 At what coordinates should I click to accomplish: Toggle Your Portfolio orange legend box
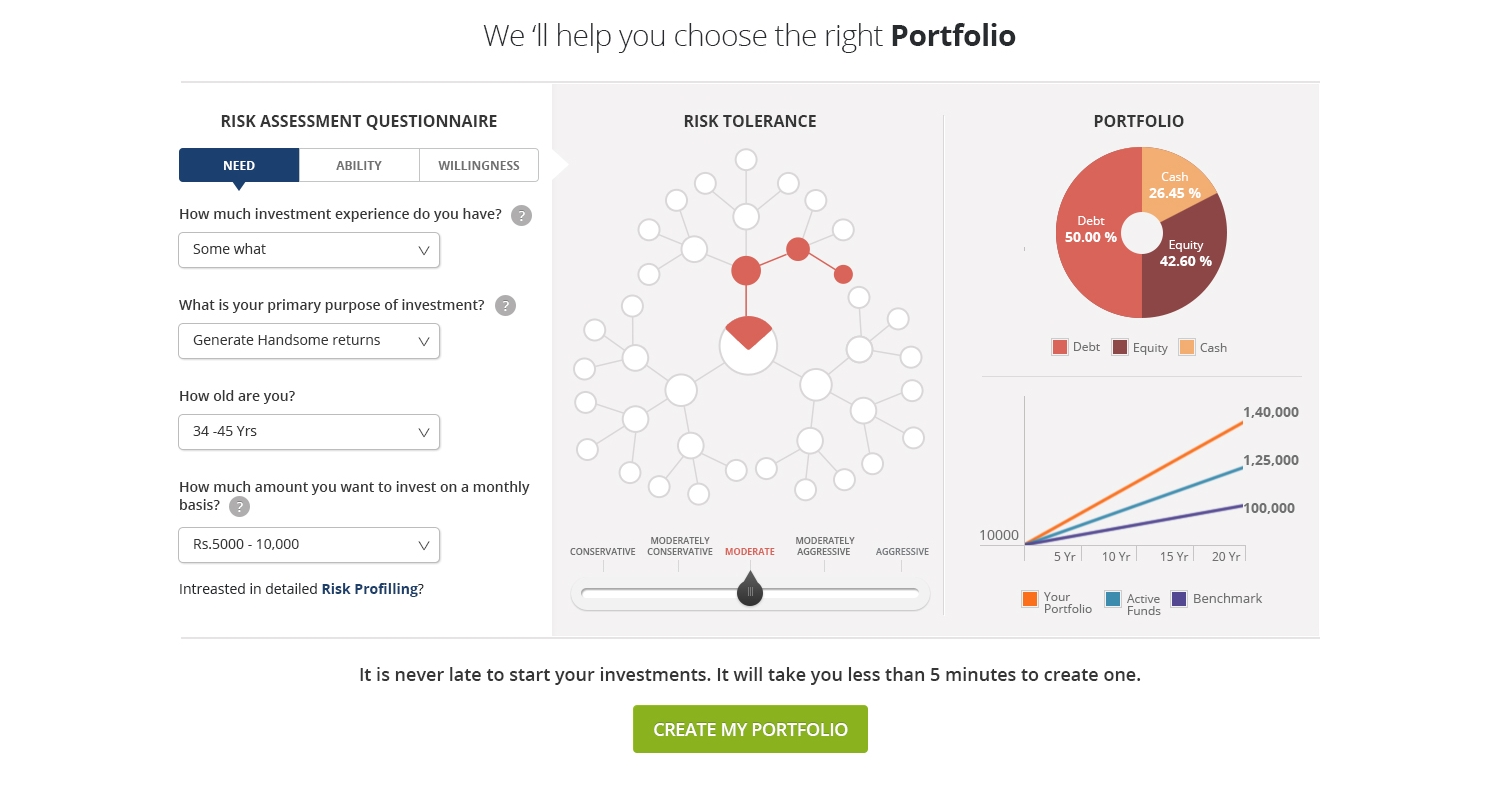pos(1030,599)
